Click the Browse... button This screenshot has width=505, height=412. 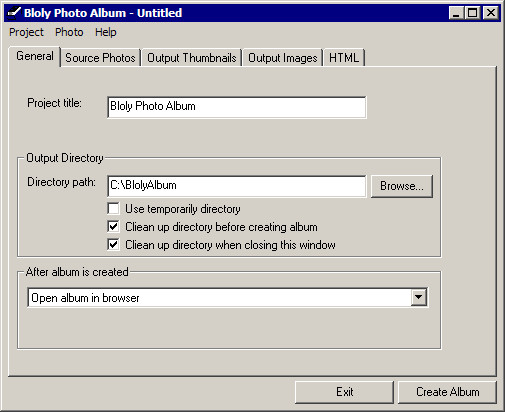(x=402, y=186)
